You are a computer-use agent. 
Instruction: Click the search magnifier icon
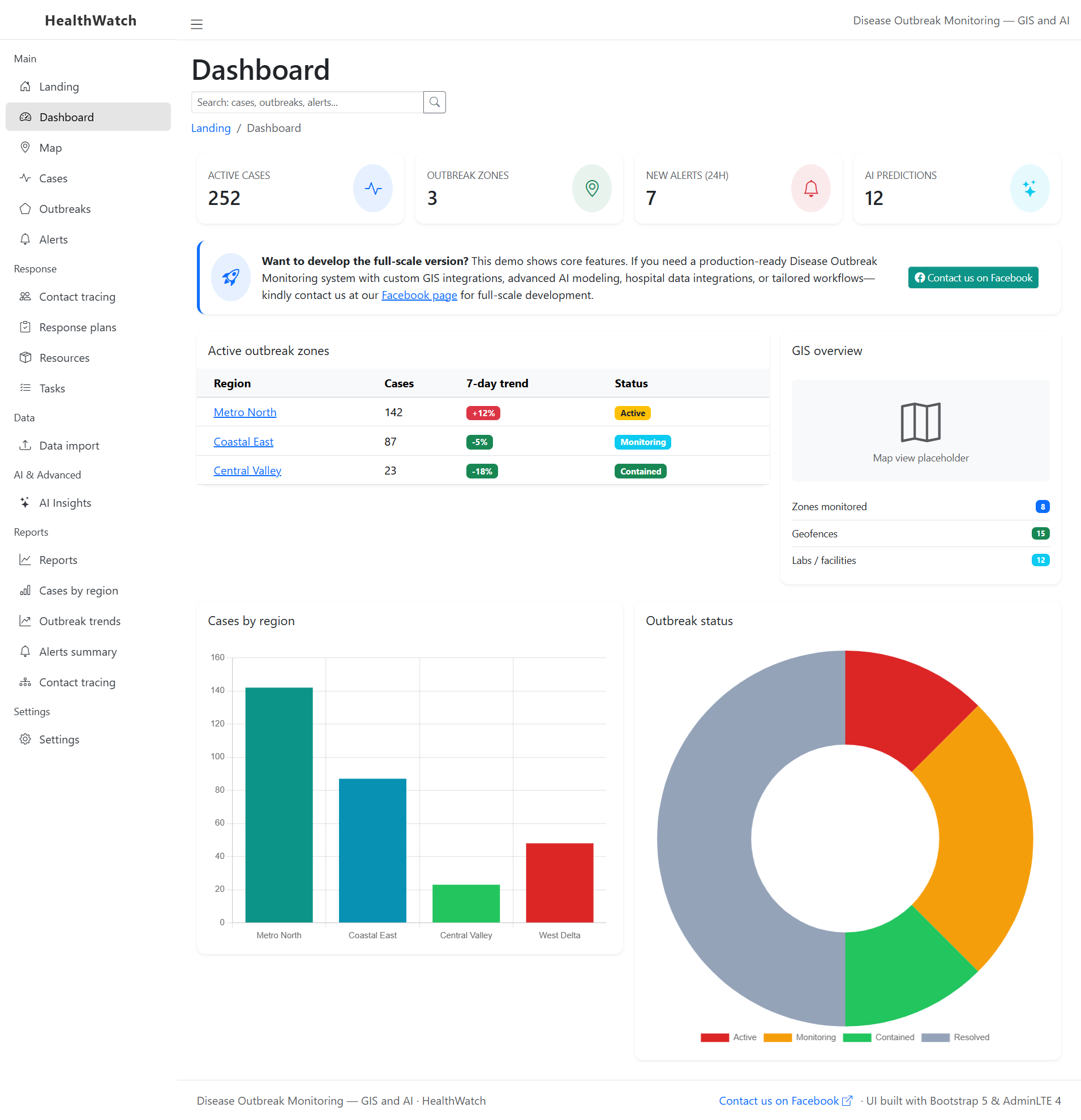click(434, 102)
